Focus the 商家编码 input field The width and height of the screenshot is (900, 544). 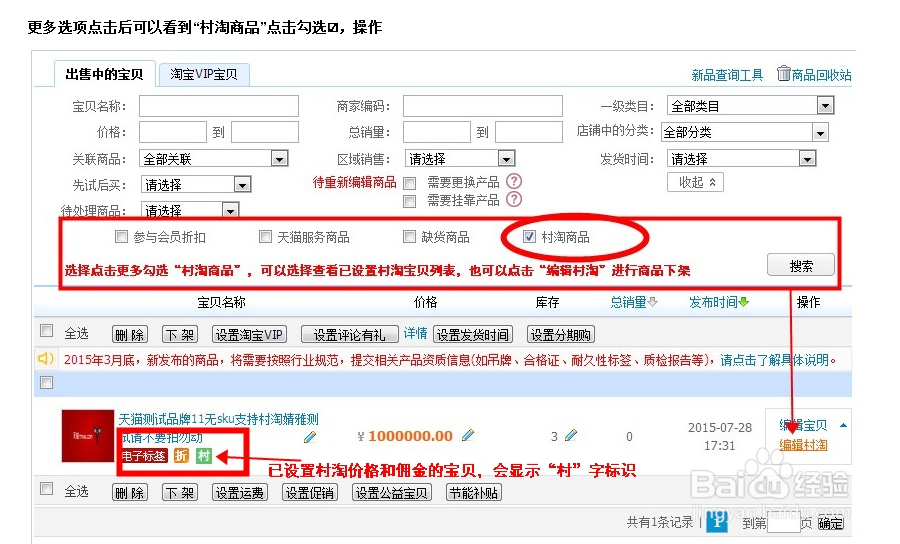(483, 106)
